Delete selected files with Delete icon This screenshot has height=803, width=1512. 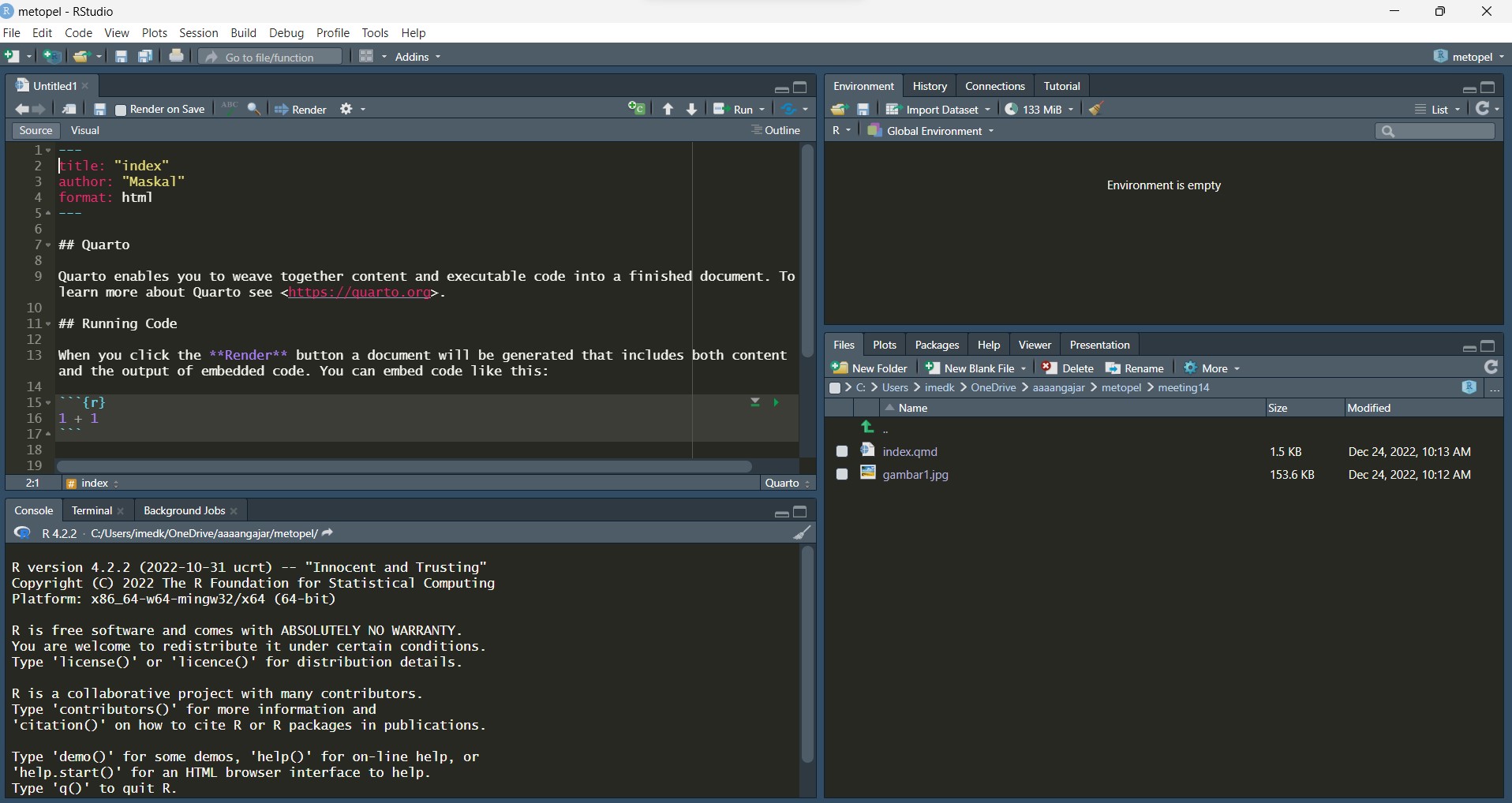(x=1068, y=368)
